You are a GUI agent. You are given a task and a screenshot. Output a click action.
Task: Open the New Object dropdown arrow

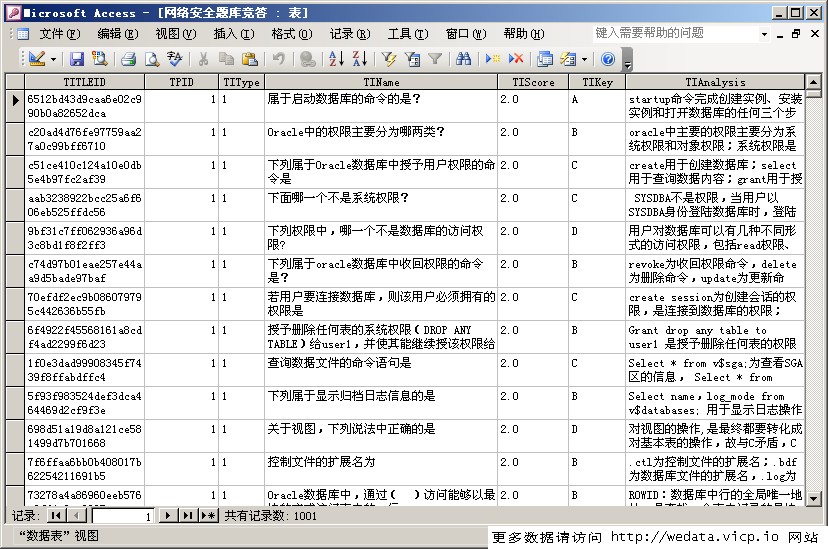coord(584,59)
